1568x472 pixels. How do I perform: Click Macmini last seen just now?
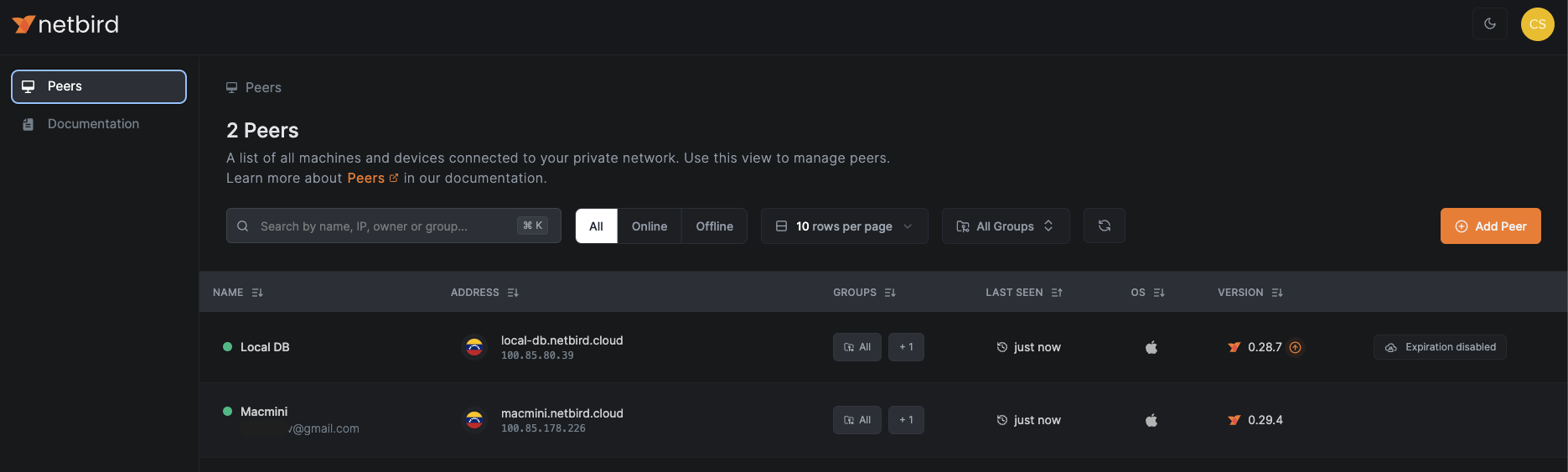tap(1028, 420)
